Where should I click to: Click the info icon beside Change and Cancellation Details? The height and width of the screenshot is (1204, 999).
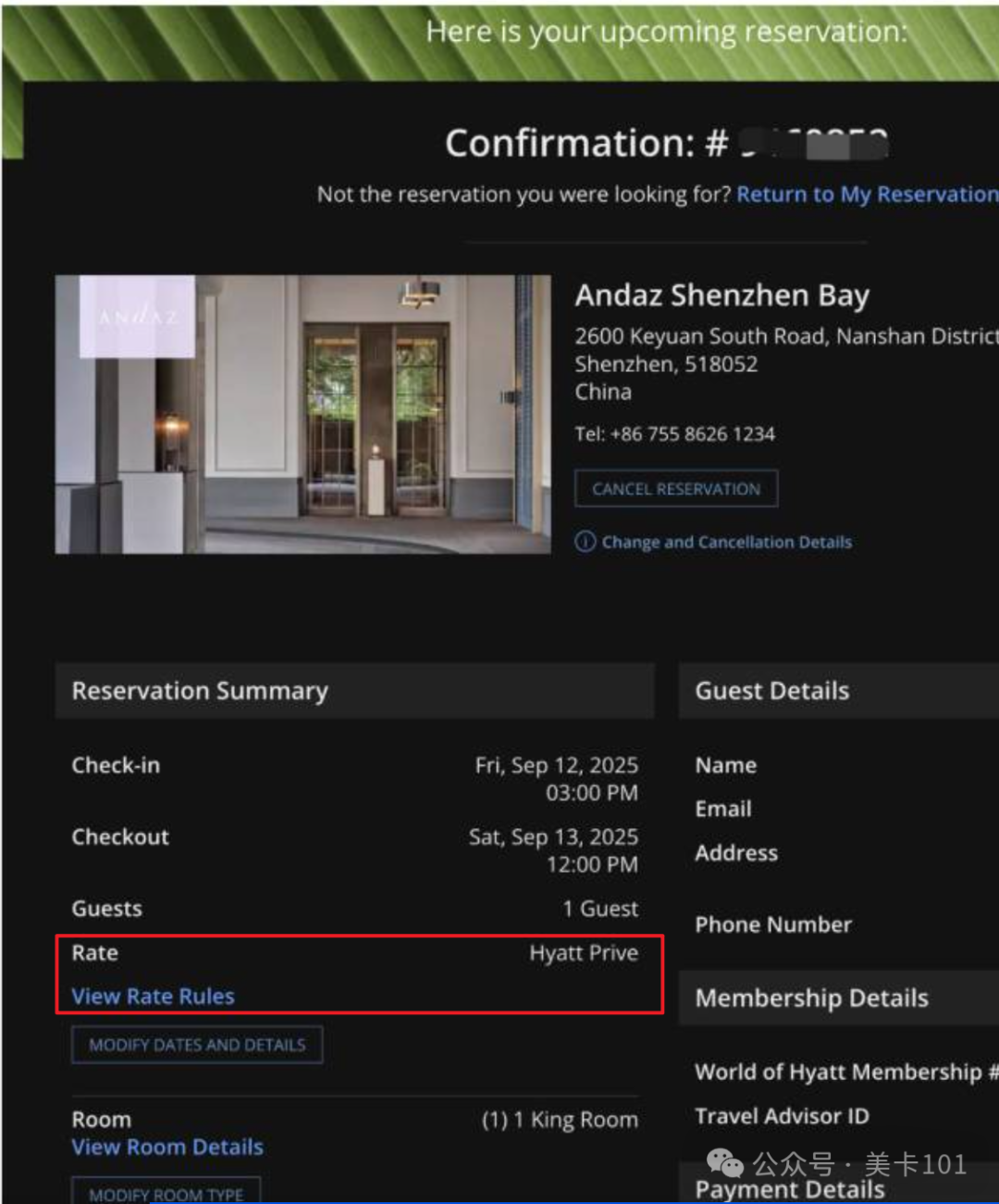(x=585, y=541)
